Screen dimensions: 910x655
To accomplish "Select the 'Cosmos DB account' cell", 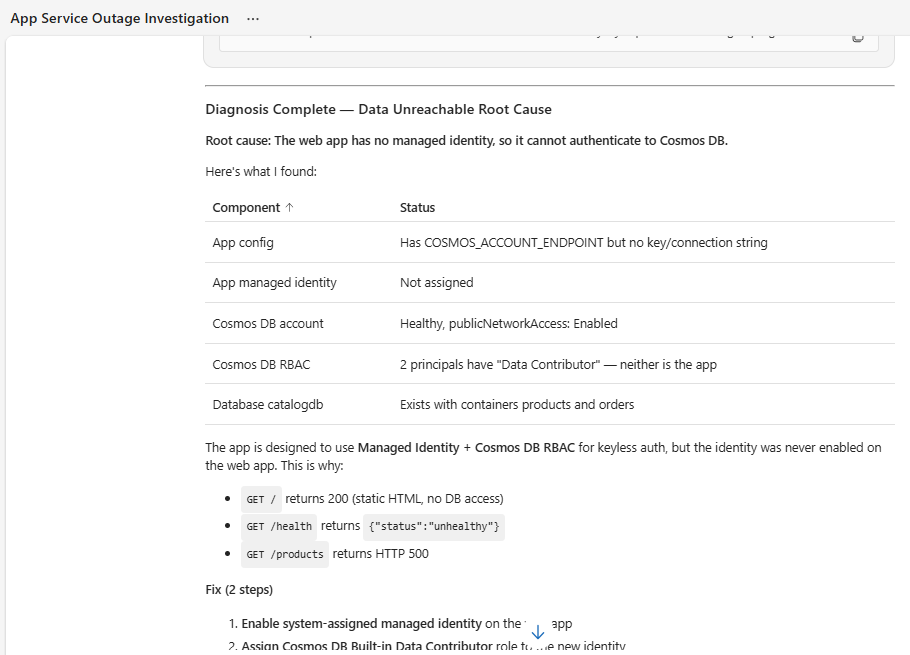I will pyautogui.click(x=268, y=324).
